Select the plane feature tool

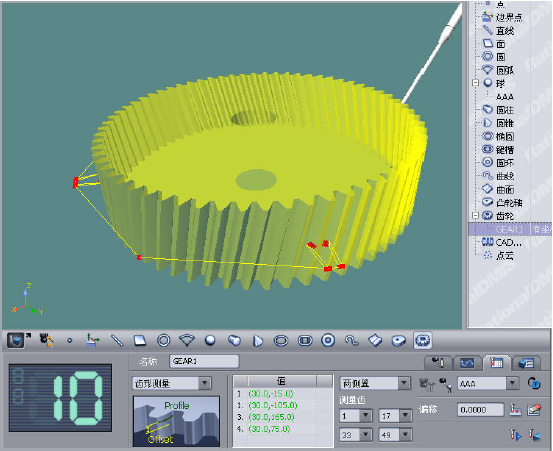click(140, 340)
